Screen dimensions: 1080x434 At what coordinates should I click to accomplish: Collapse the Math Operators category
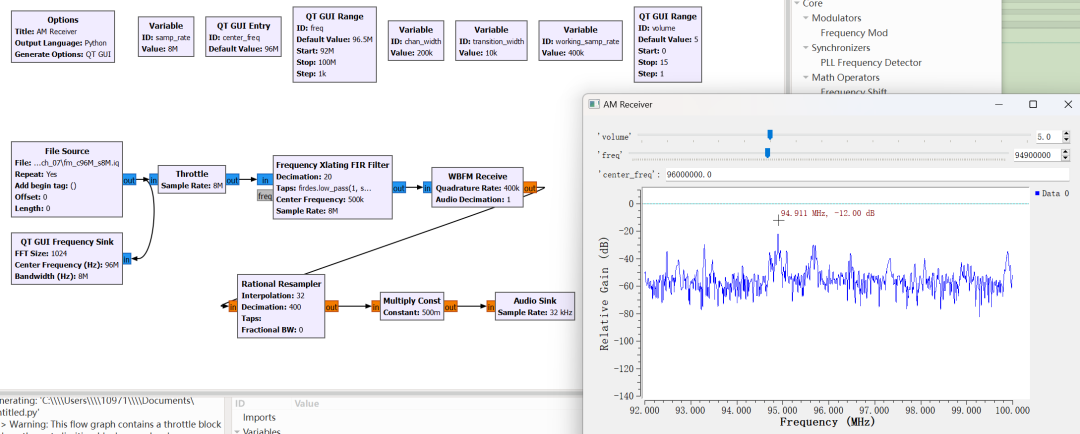[x=806, y=77]
